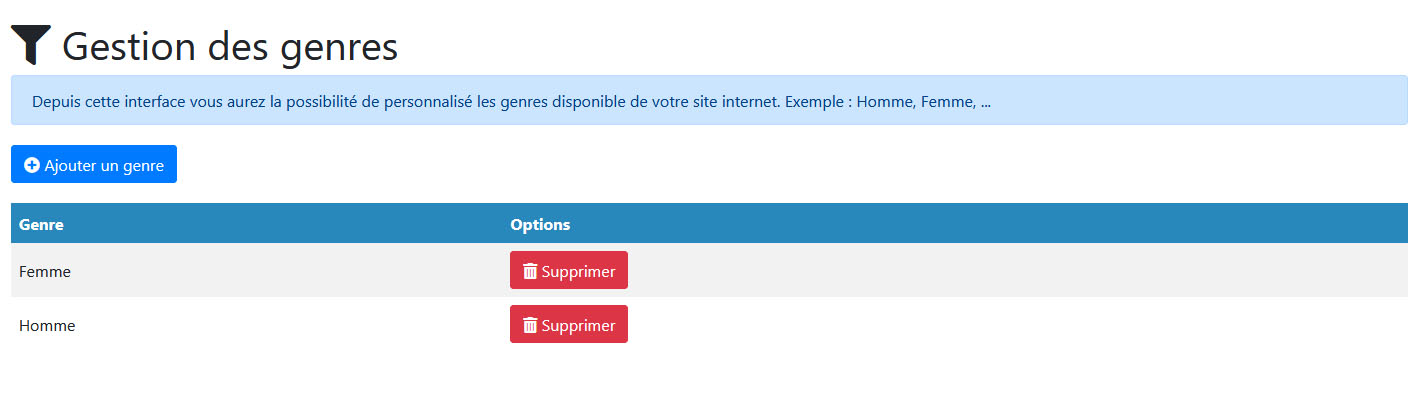Click the word genre in Ajouter button
The width and height of the screenshot is (1419, 409).
point(144,165)
